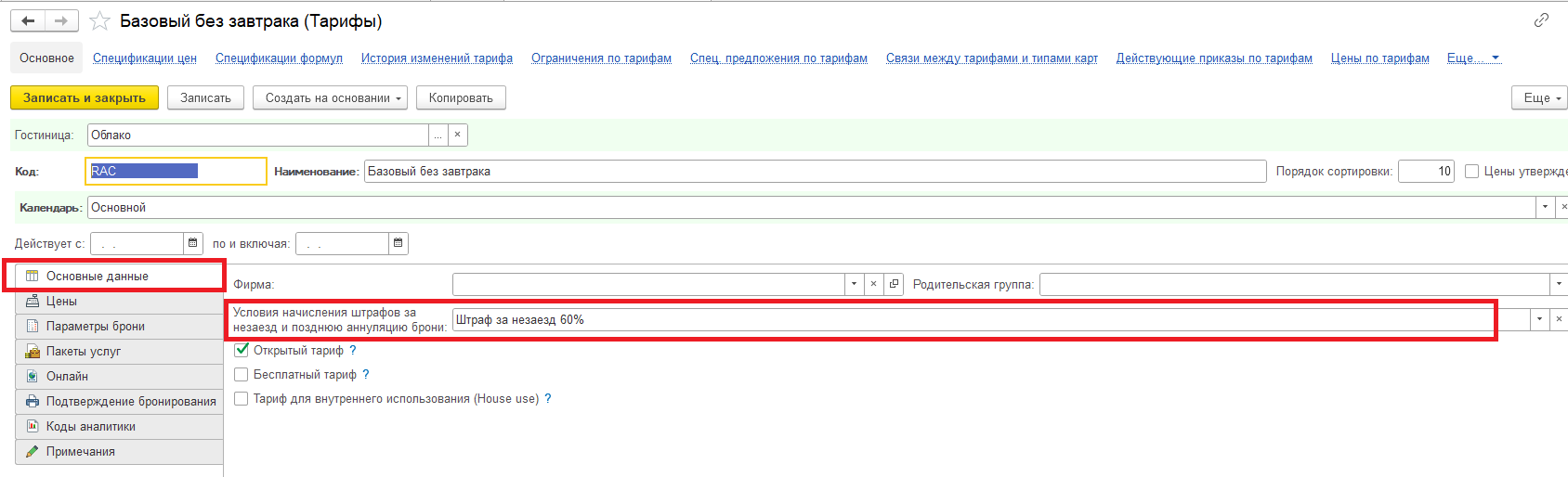Open the Коды аналитики section
This screenshot has height=477, width=1568.
pos(119,426)
